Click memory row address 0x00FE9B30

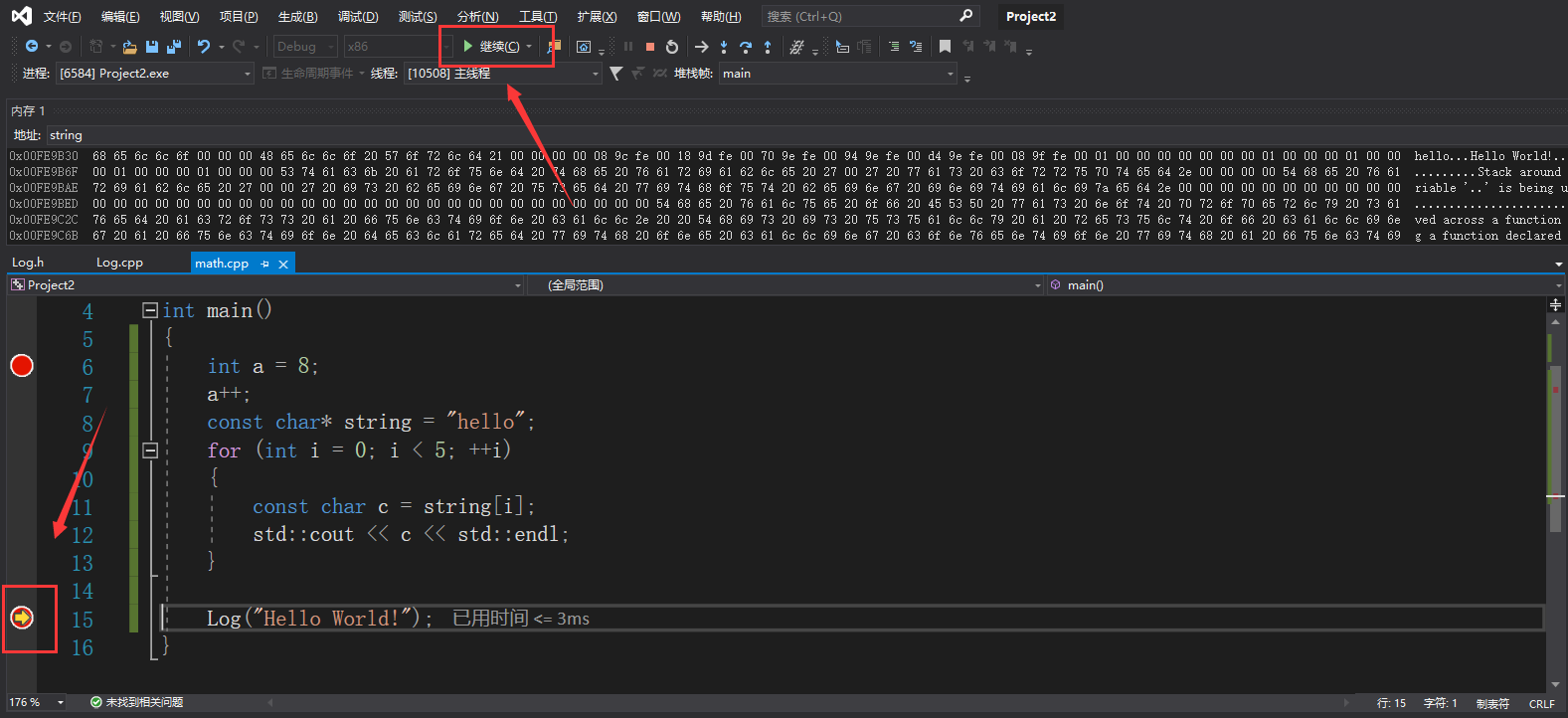pyautogui.click(x=44, y=156)
